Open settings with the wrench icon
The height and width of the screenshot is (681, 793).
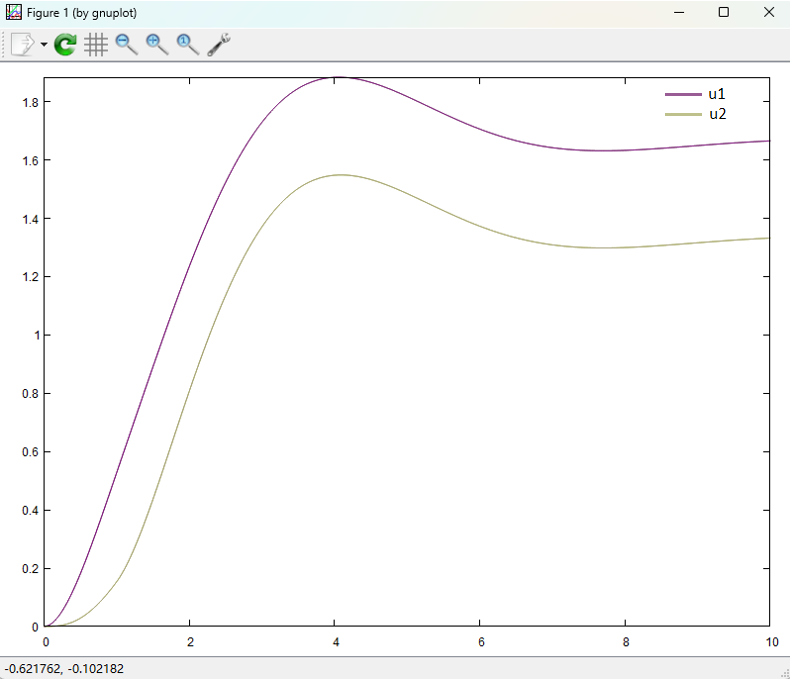click(x=218, y=44)
